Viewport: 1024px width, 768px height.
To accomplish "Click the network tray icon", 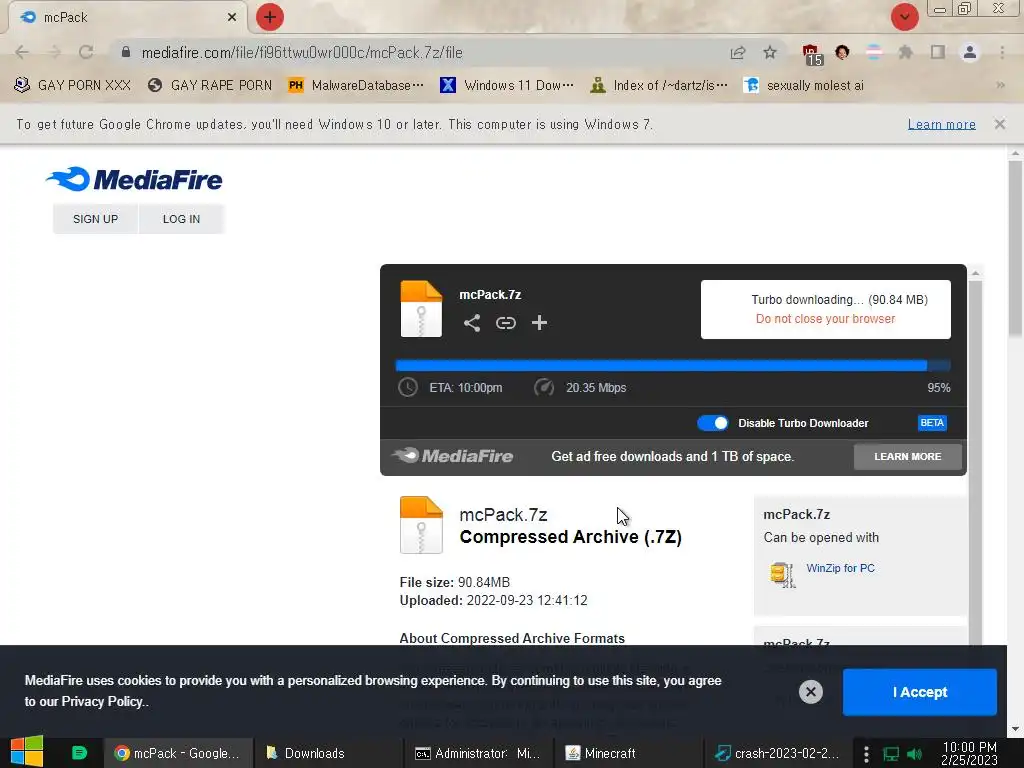I will (891, 754).
